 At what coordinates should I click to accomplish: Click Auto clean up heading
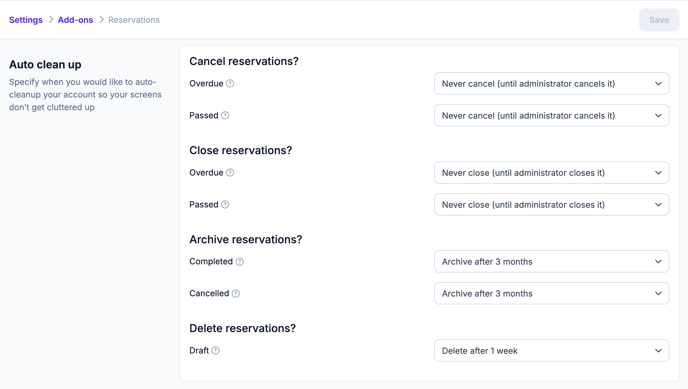[45, 64]
